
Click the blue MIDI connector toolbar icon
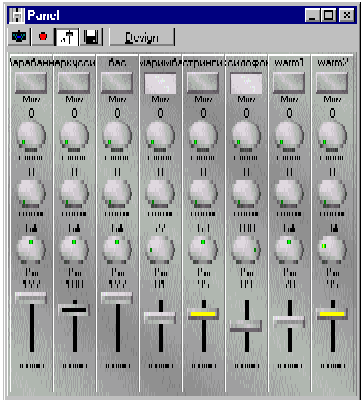coord(20,37)
